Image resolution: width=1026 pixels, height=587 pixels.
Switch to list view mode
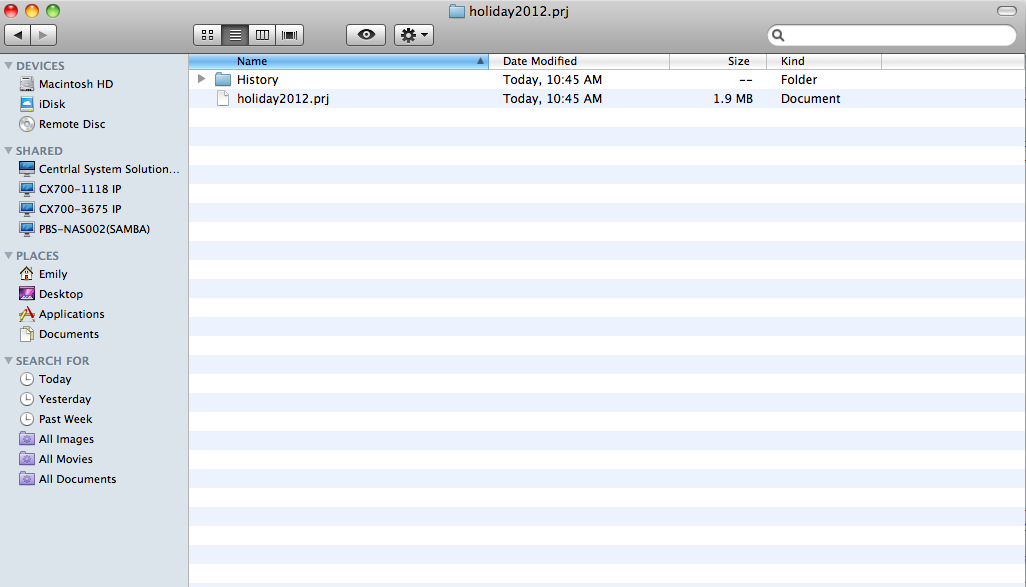[235, 35]
